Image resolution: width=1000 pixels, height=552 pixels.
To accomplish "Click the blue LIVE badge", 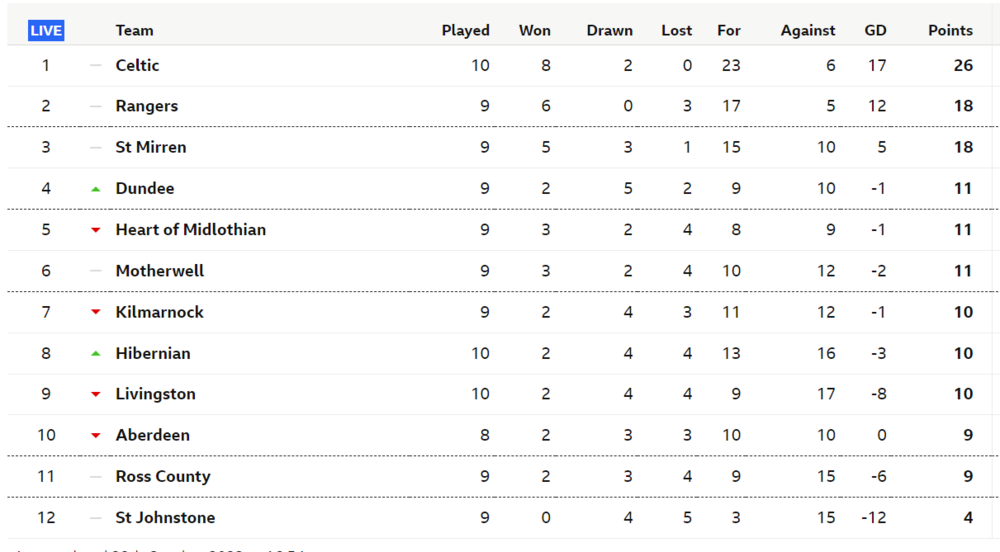I will [x=46, y=31].
